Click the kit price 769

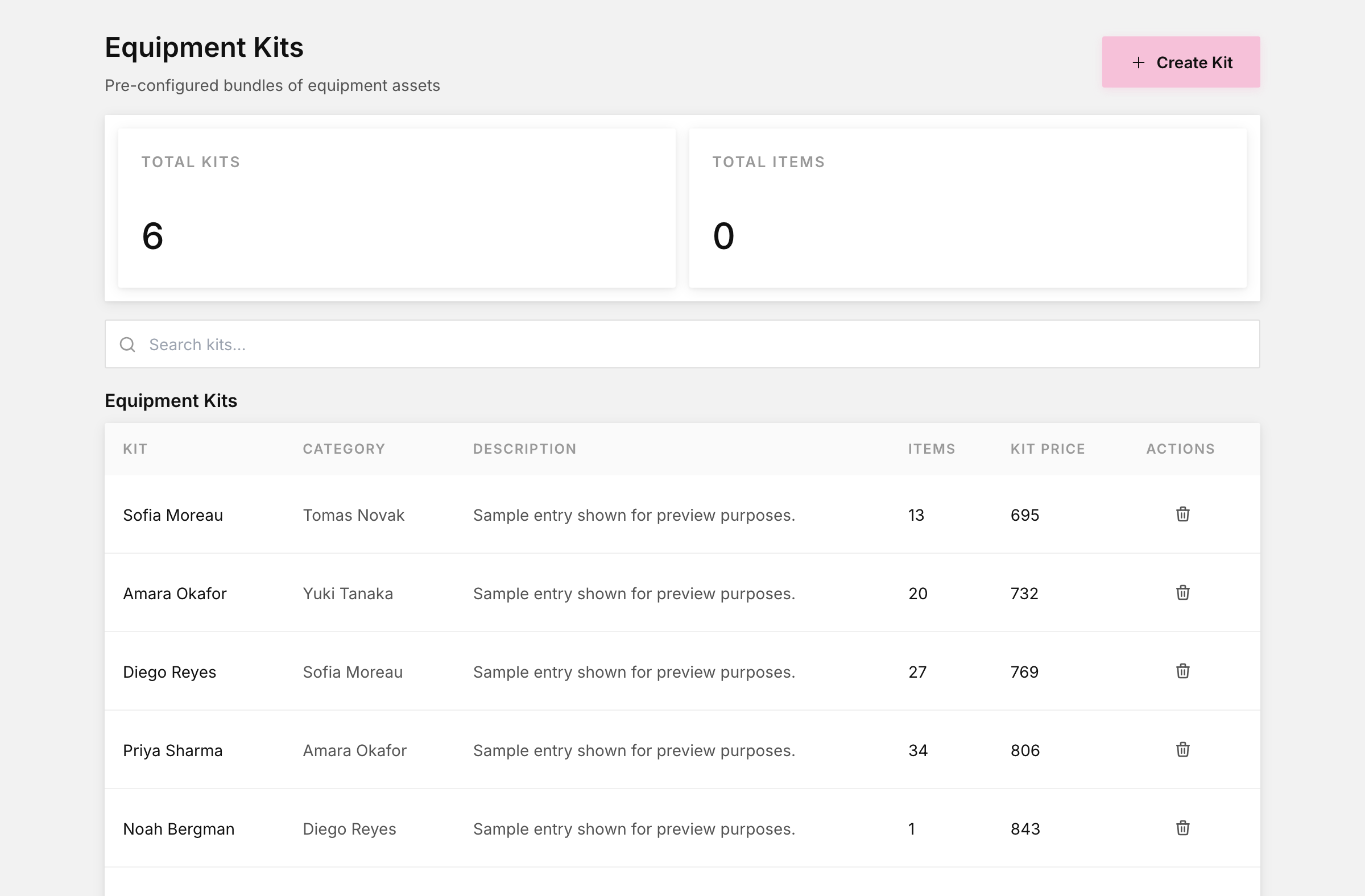click(x=1024, y=672)
